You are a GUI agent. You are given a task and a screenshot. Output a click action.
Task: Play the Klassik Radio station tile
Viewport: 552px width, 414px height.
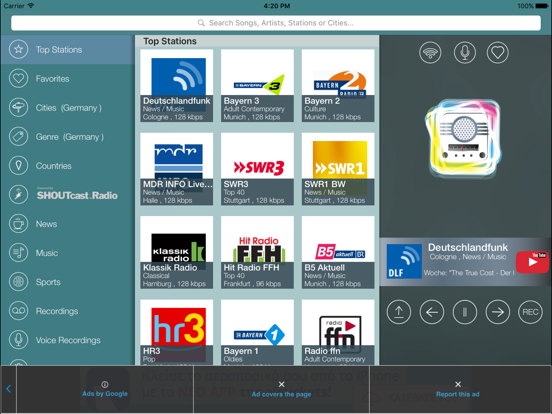point(177,252)
